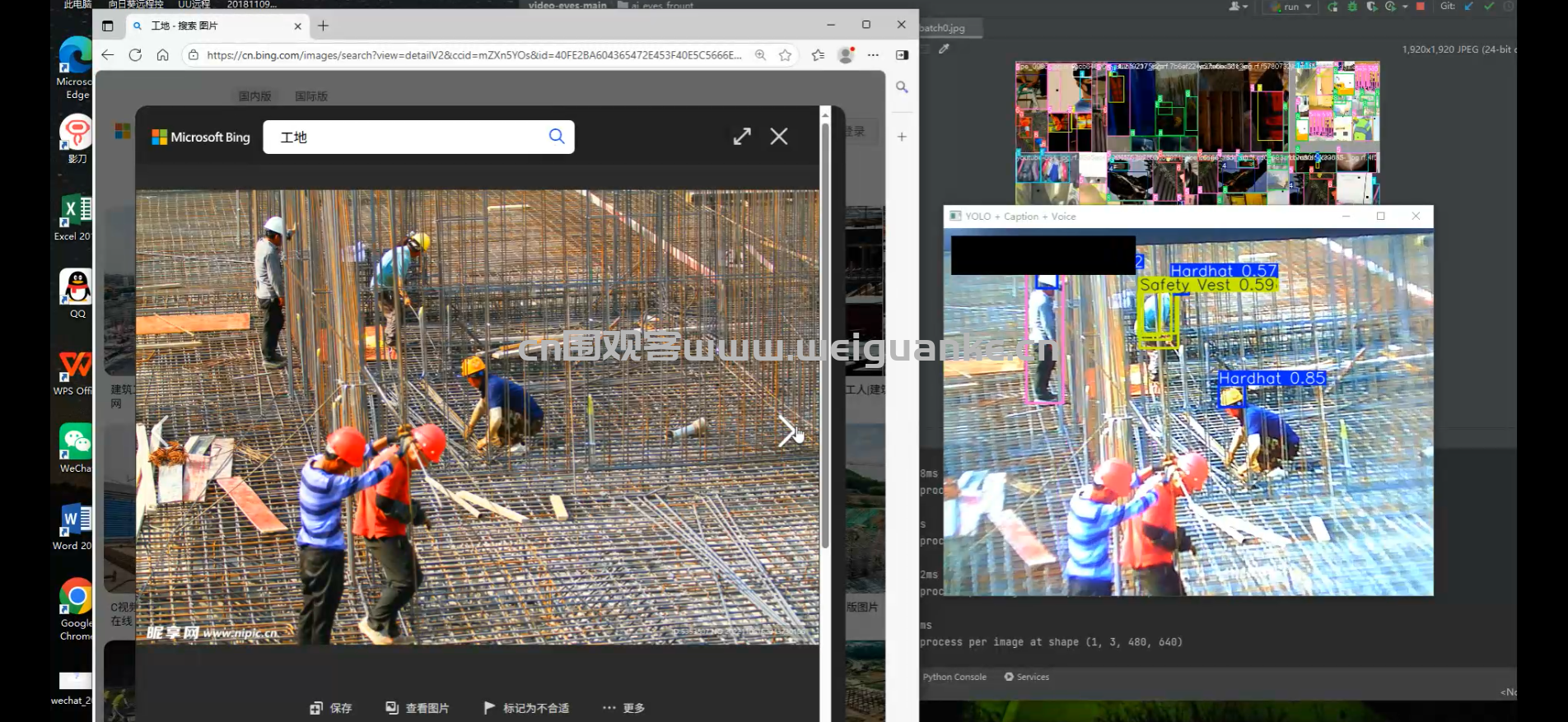Click Git commit green checkmark

[1489, 7]
